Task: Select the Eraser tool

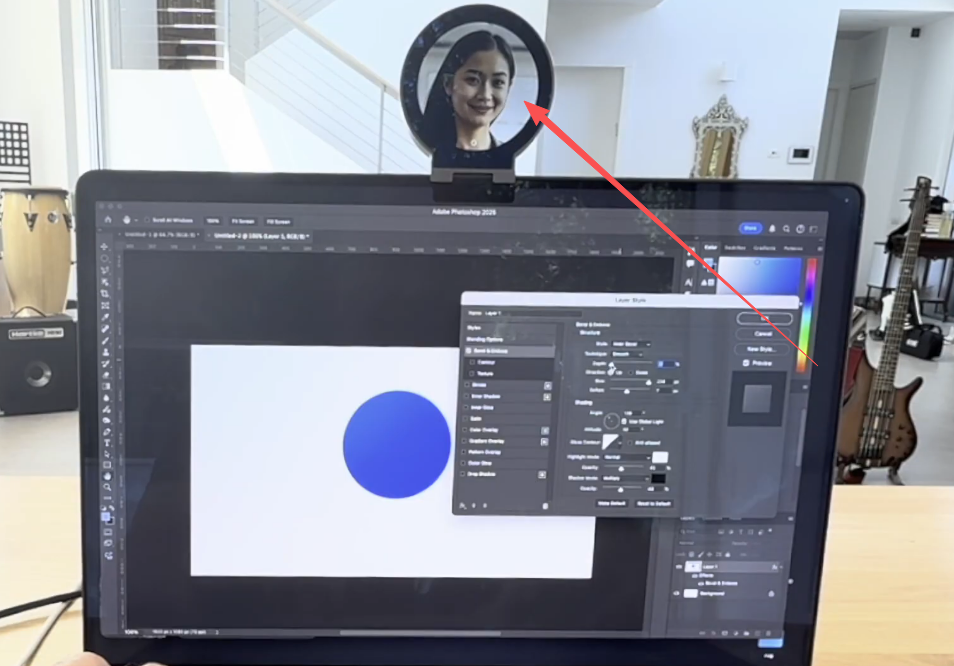Action: [106, 375]
